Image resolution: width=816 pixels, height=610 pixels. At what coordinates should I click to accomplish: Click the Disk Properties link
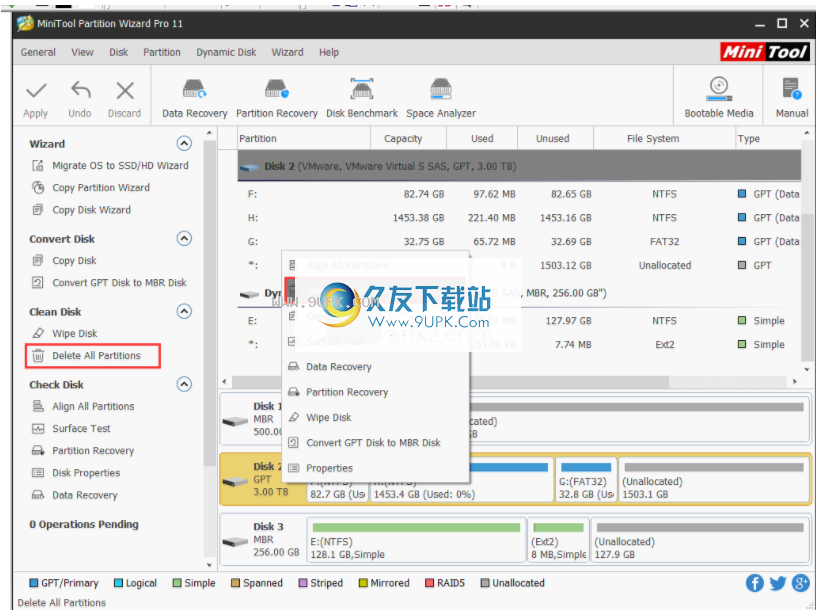pyautogui.click(x=86, y=473)
